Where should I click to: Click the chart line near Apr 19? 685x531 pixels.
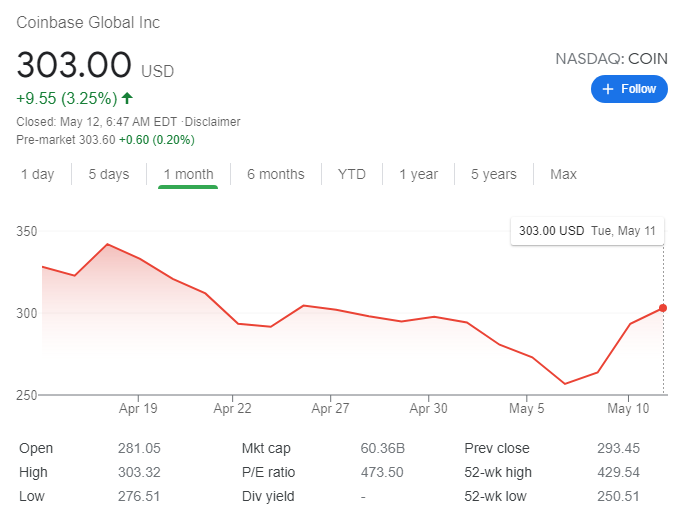coord(138,259)
